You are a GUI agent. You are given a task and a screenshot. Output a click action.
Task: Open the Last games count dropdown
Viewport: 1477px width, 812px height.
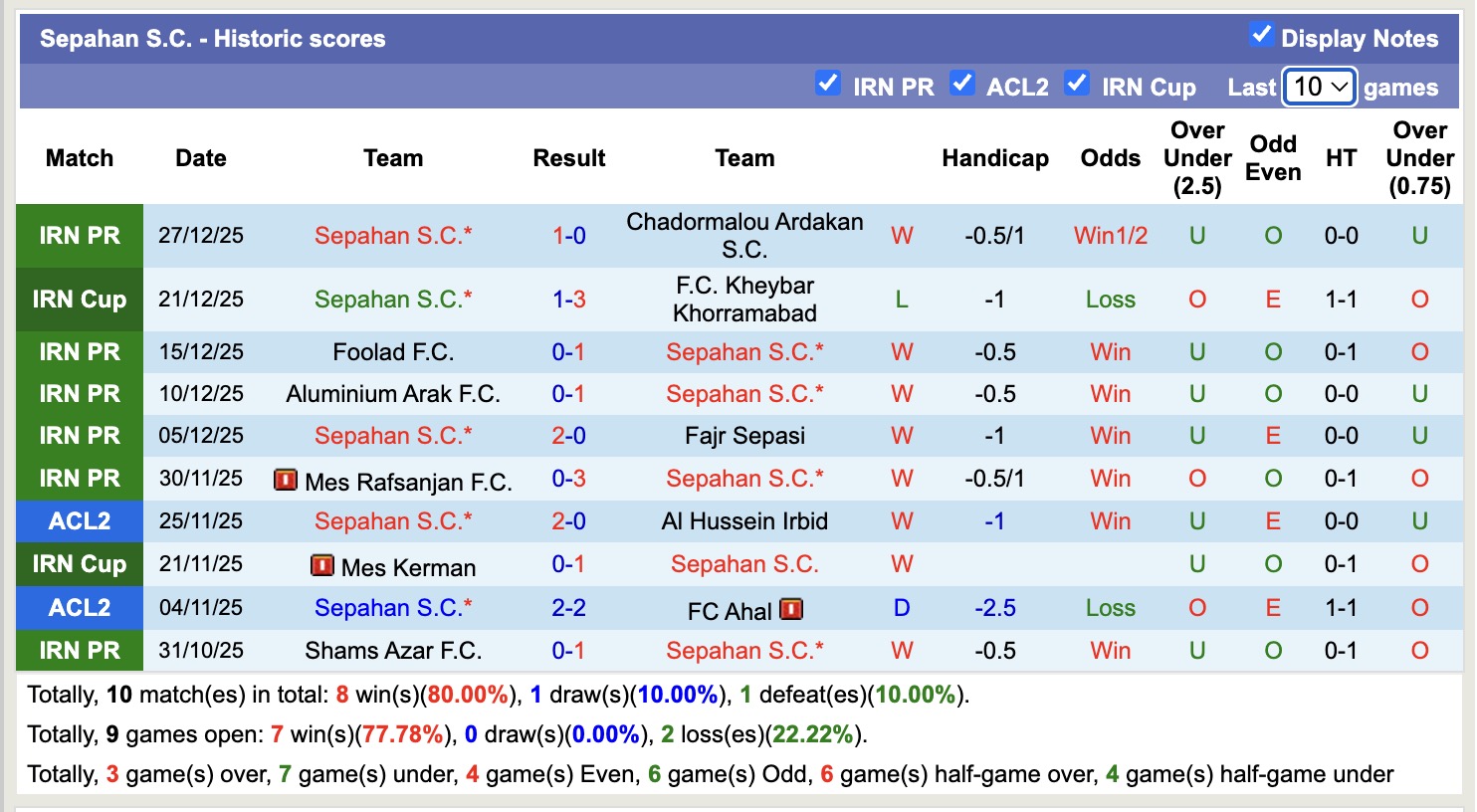[x=1319, y=88]
